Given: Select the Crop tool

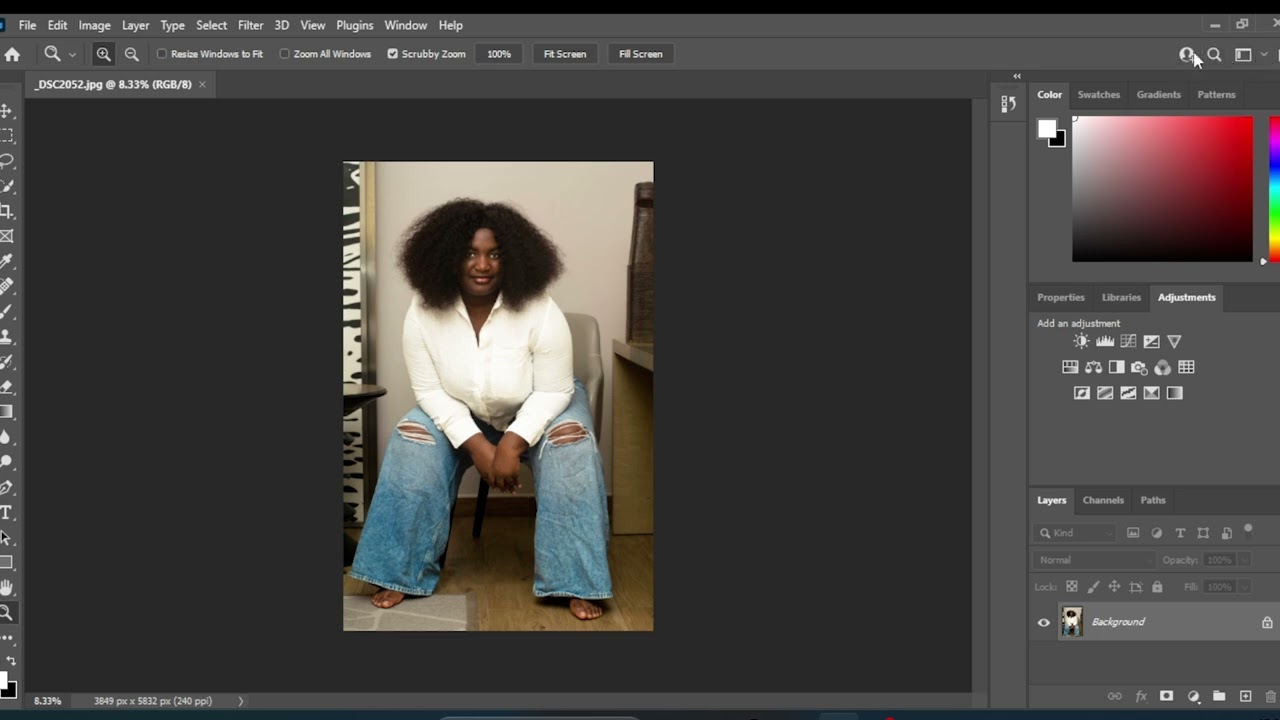Looking at the screenshot, I should (6, 211).
